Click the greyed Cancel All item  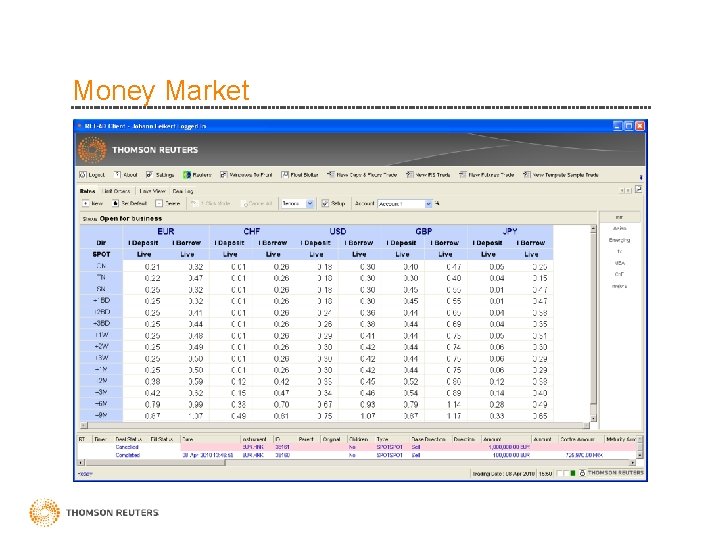(x=257, y=203)
